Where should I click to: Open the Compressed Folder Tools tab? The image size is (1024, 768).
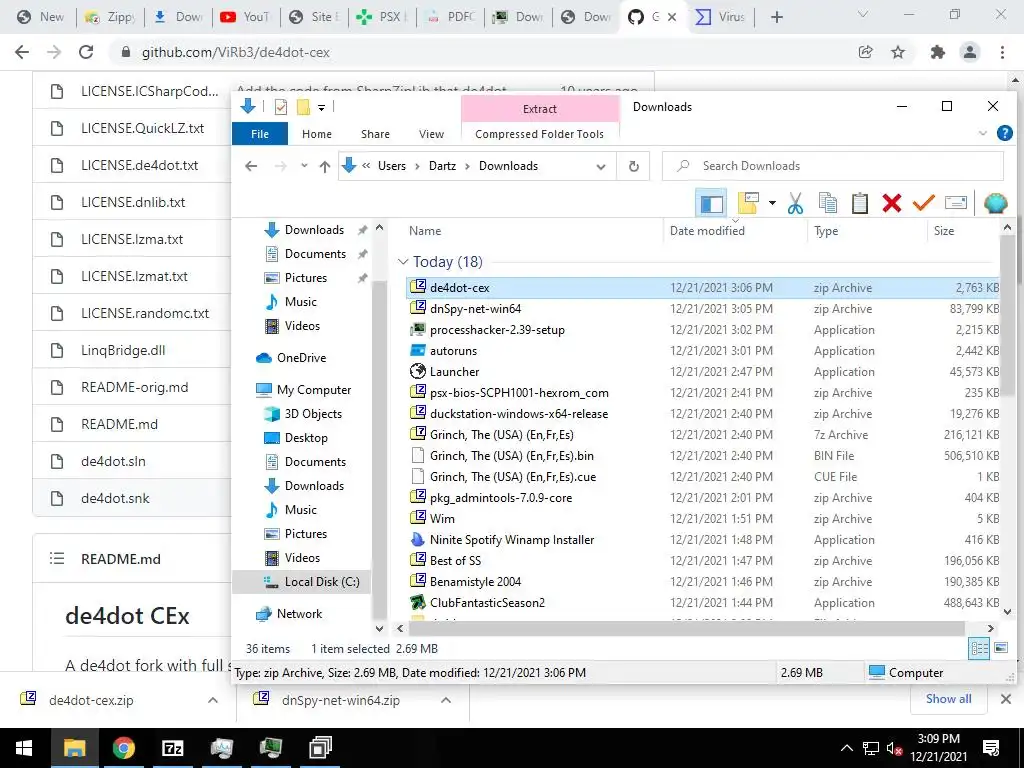click(539, 134)
